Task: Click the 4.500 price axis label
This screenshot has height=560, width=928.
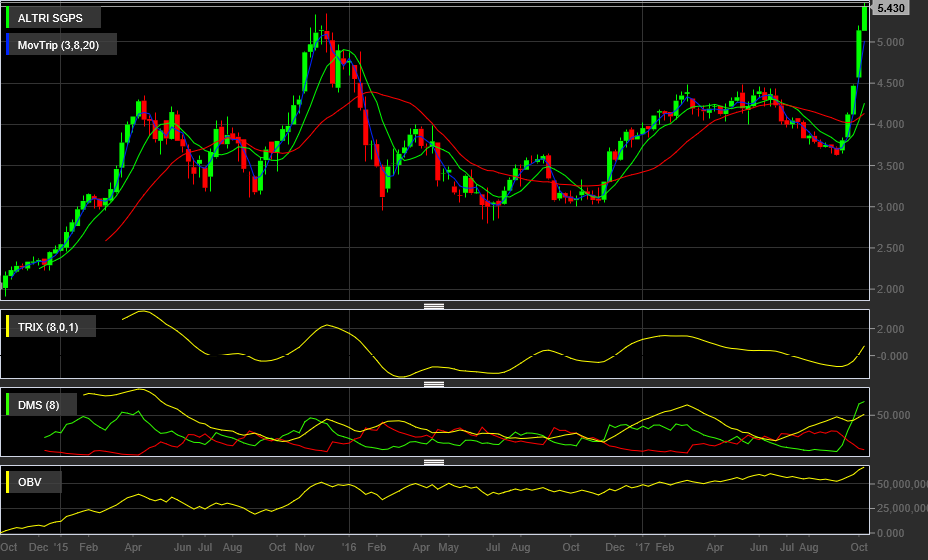Action: (890, 83)
